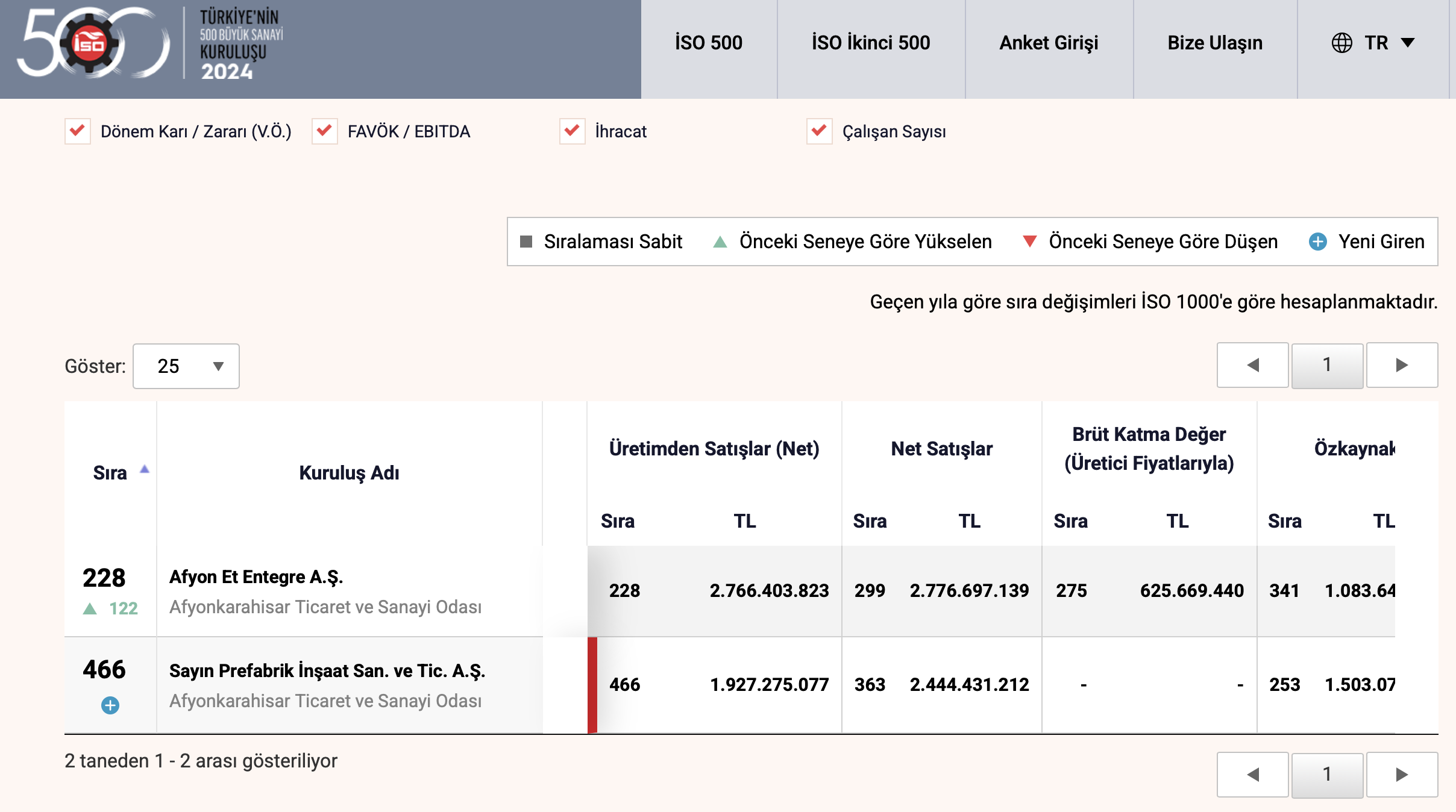Open the İSO 500 menu
The width and height of the screenshot is (1456, 812).
pos(709,43)
